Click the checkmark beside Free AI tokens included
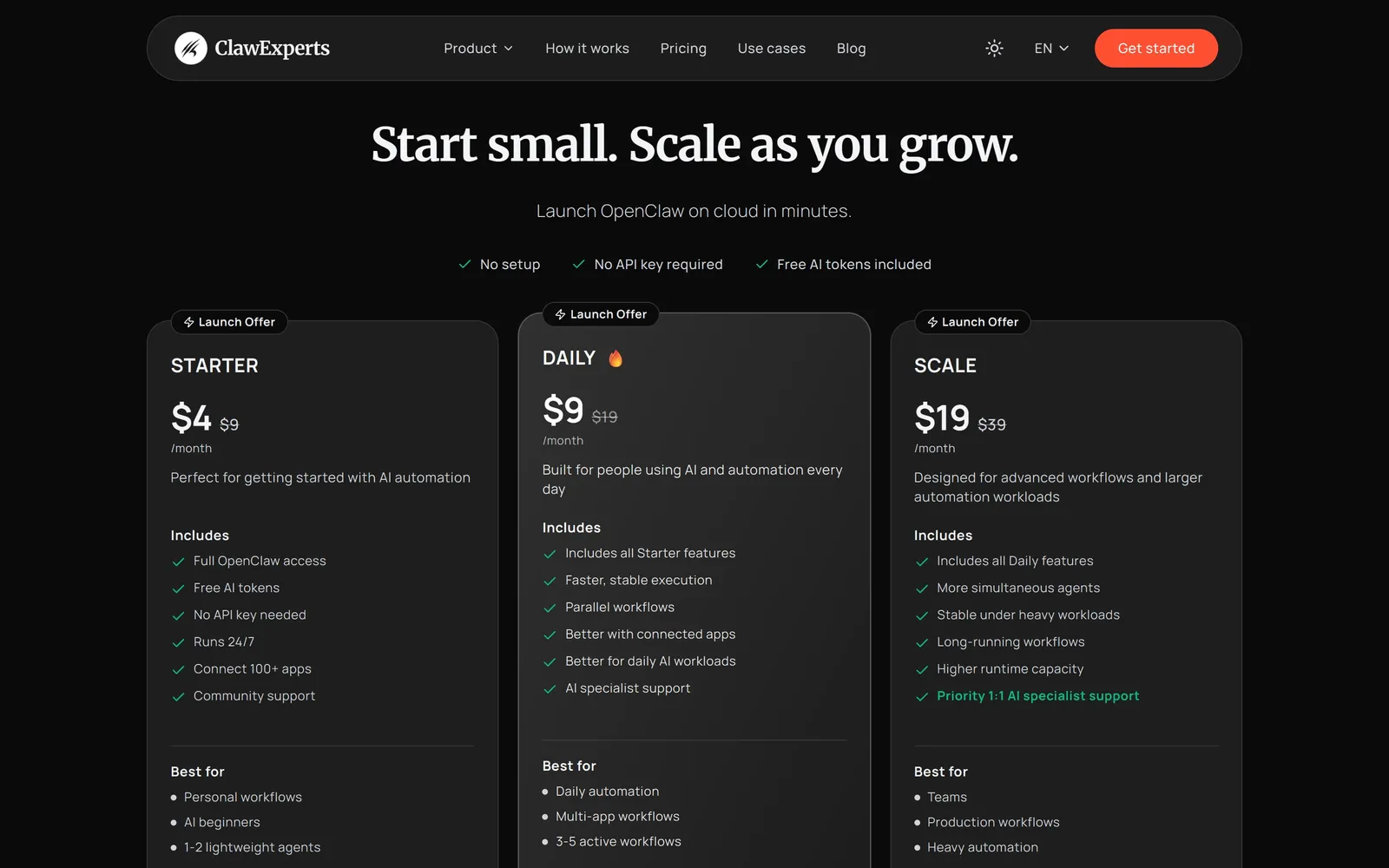Viewport: 1389px width, 868px height. tap(761, 264)
